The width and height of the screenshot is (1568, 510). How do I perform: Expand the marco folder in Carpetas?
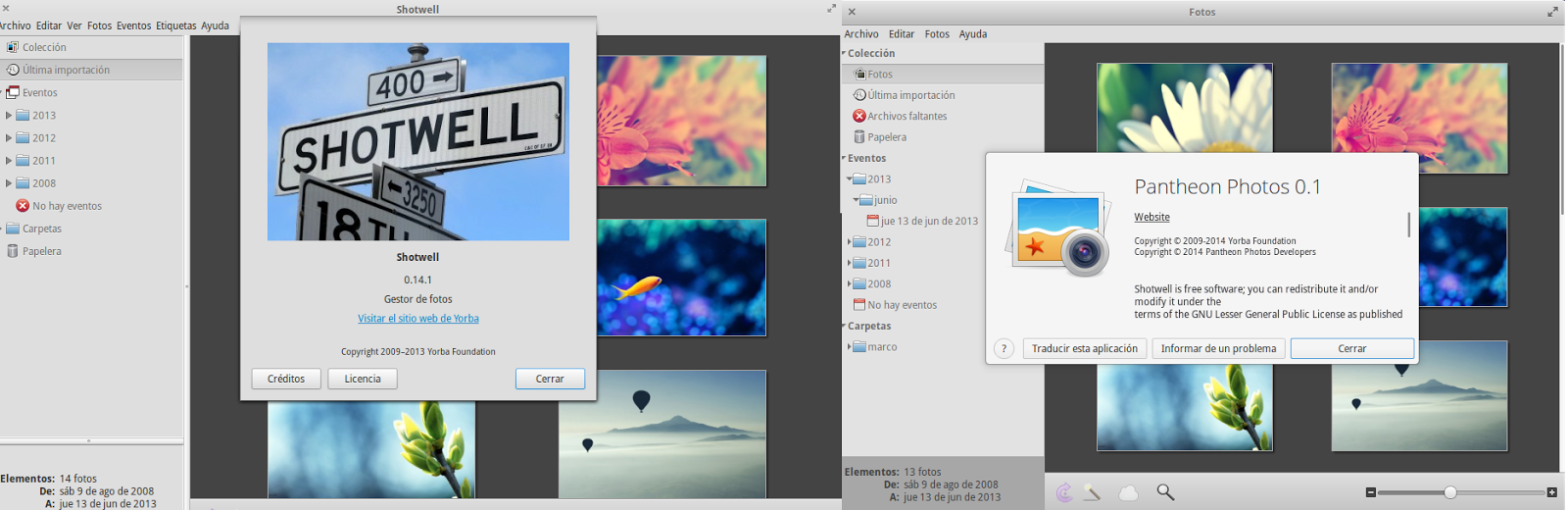coord(849,347)
